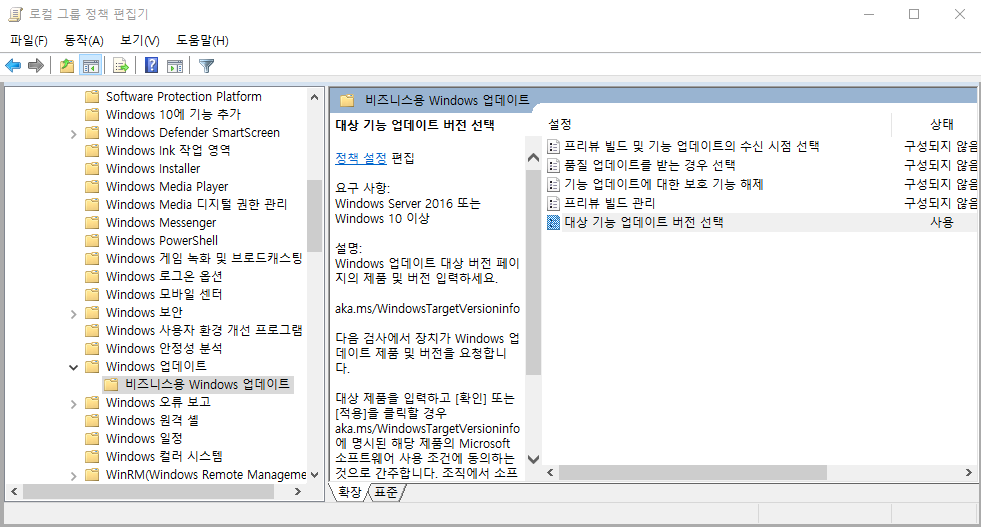Select 프리뷰 빌드 및 기능 업데이트의 수신 시점 선택 setting
Screen dimensions: 981x527
coord(691,146)
